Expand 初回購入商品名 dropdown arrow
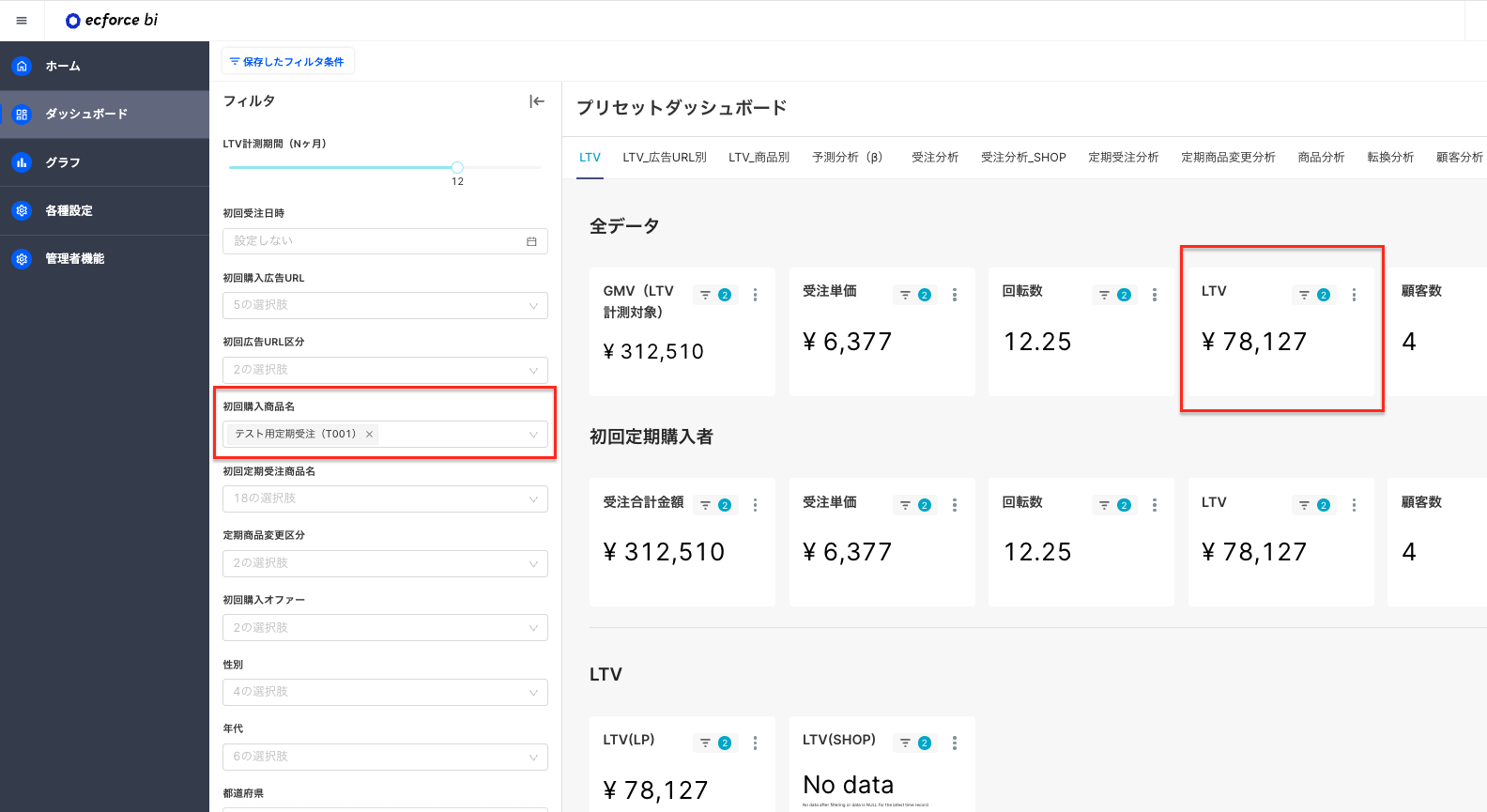 tap(533, 435)
